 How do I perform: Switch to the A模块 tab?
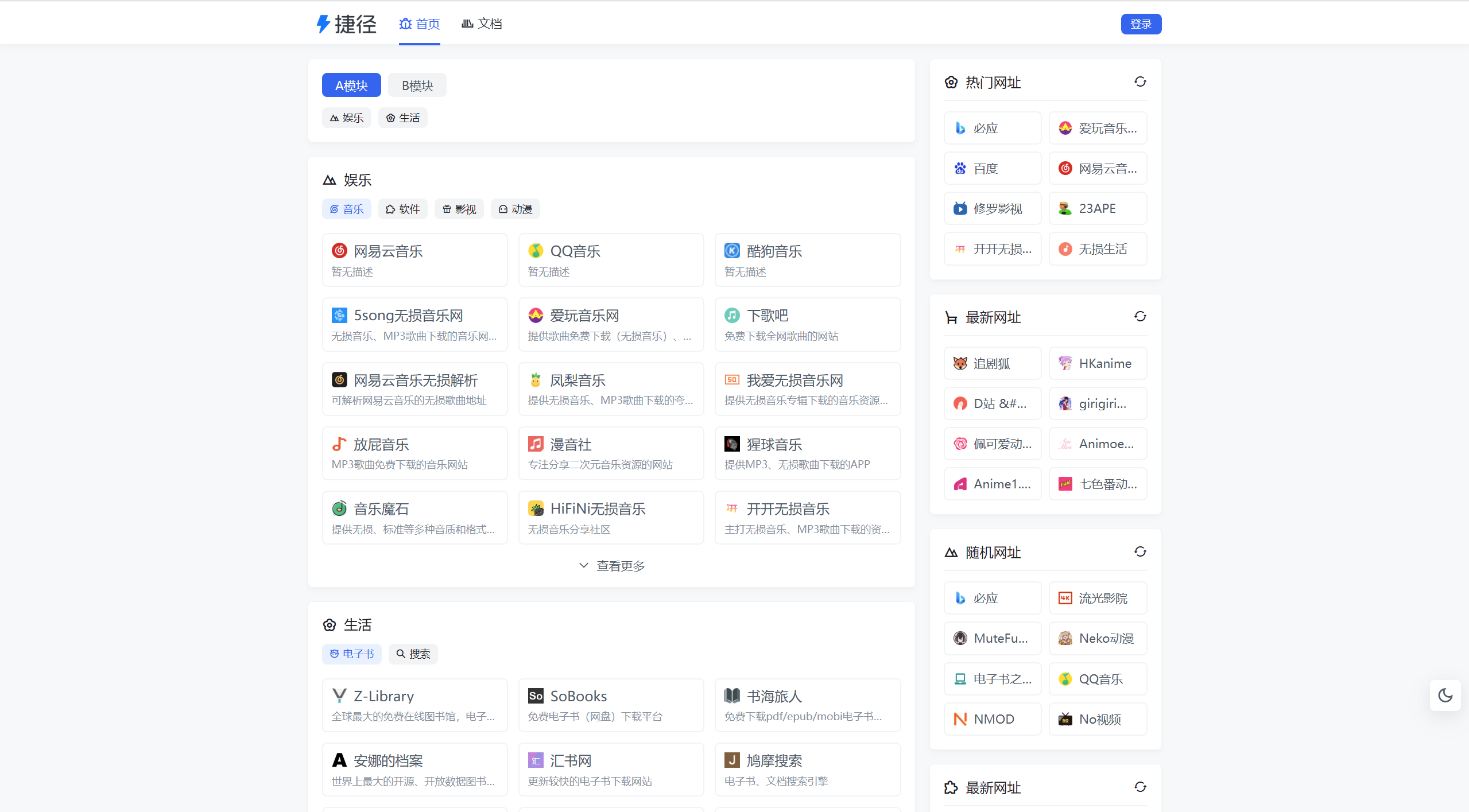[351, 86]
